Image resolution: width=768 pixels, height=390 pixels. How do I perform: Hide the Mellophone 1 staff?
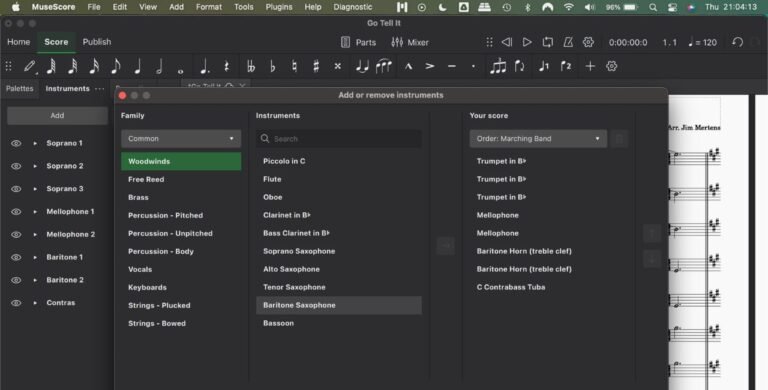[x=16, y=212]
